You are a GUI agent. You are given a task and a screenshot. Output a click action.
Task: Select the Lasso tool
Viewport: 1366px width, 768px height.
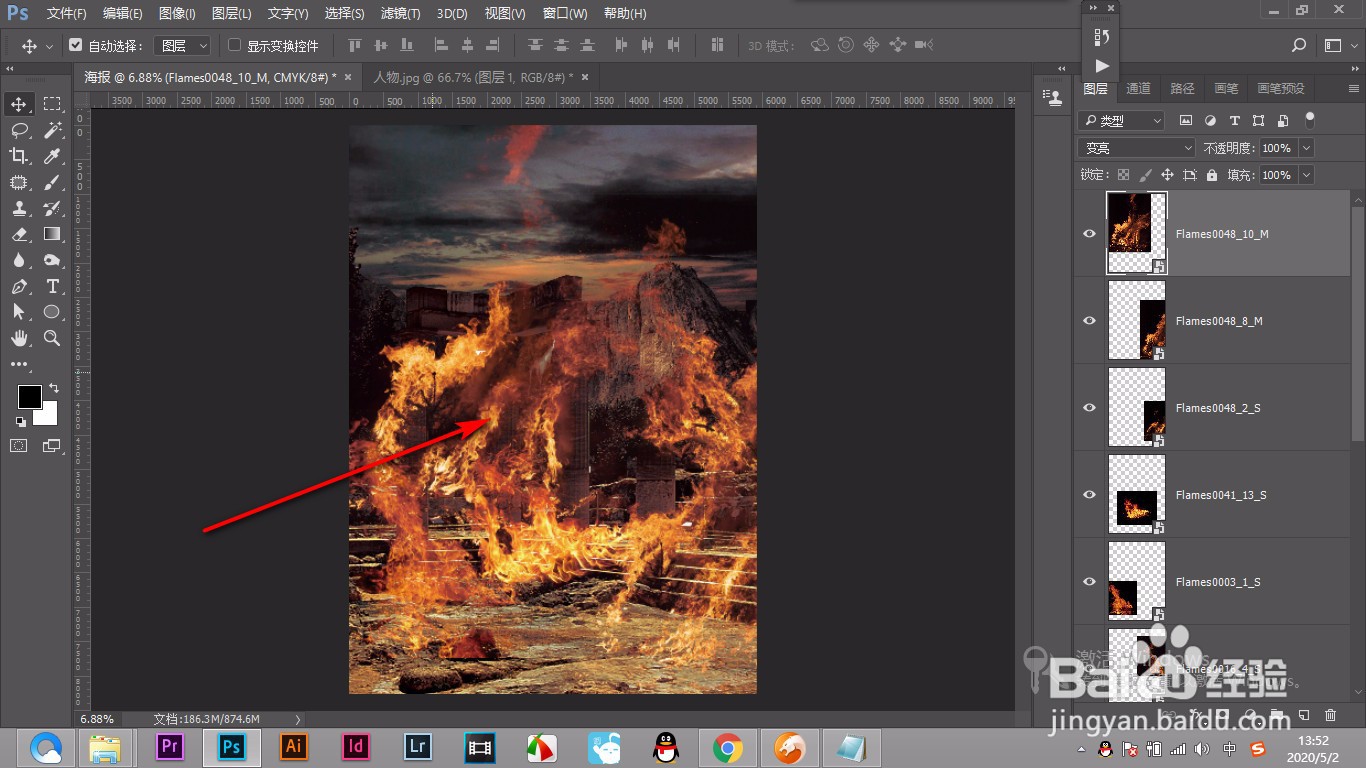pos(19,130)
